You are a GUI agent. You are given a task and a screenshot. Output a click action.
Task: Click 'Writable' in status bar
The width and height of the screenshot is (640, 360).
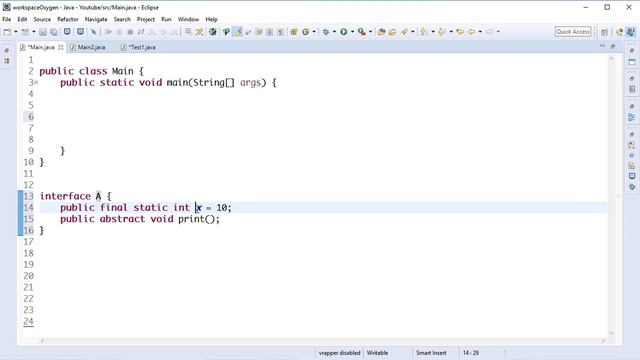coord(377,353)
